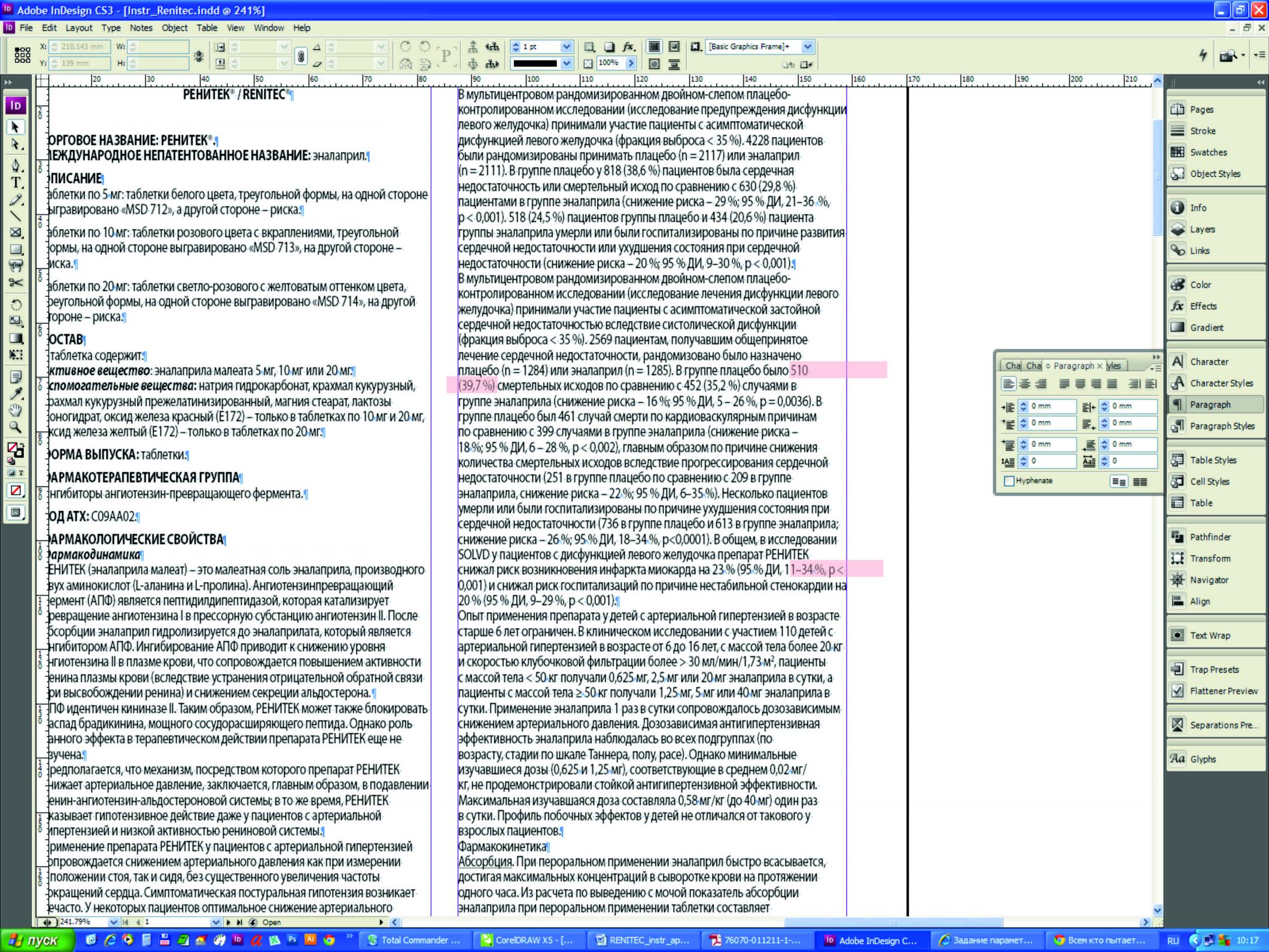Open the stroke style dropdown
1269x952 pixels.
tap(566, 63)
